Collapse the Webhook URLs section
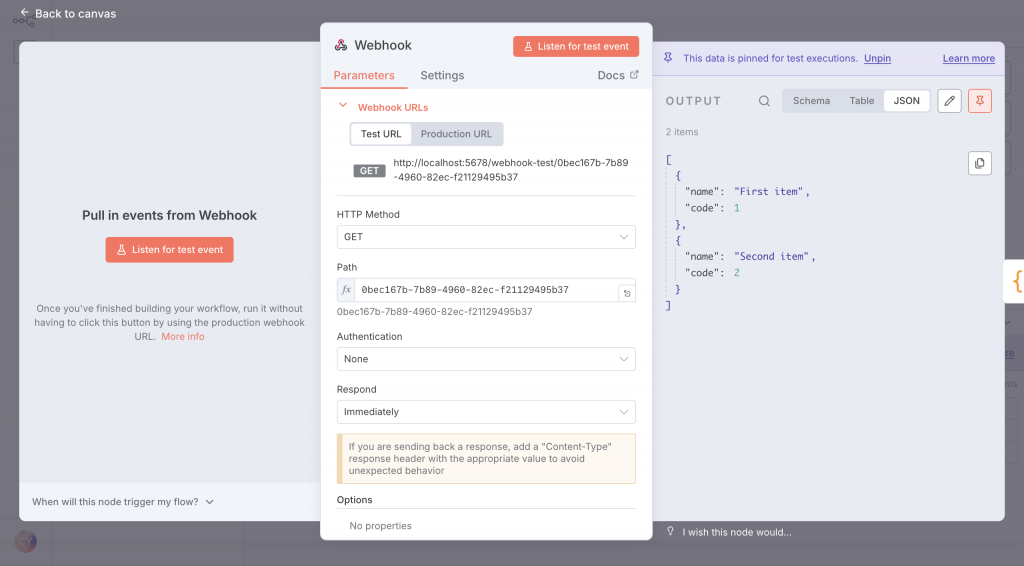This screenshot has width=1024, height=566. tap(343, 106)
